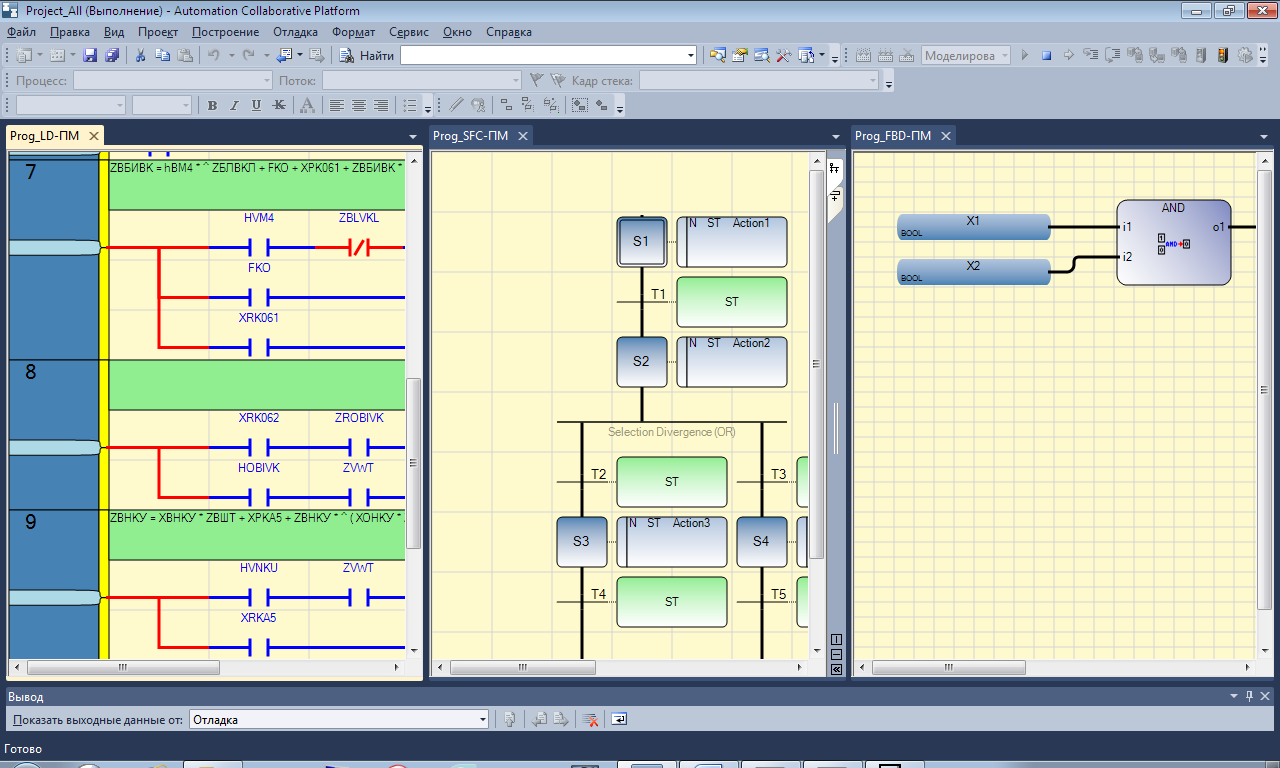Open the Файл menu
The image size is (1280, 768).
tap(21, 32)
